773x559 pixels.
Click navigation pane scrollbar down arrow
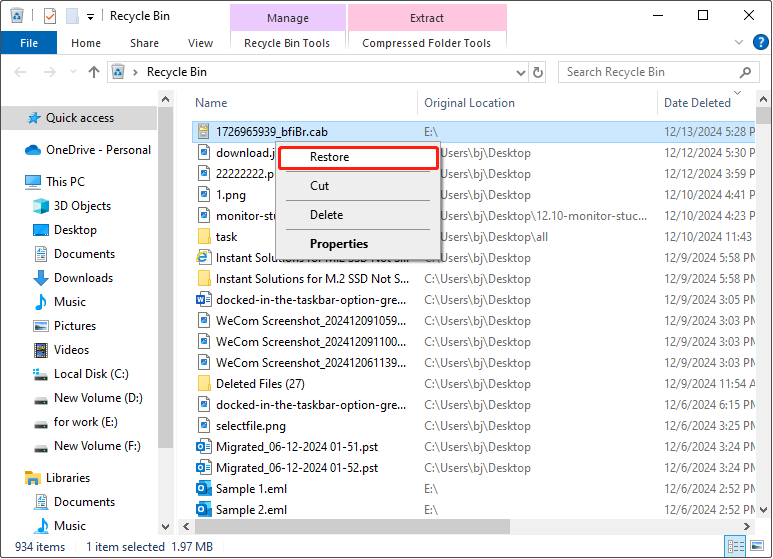tap(166, 526)
